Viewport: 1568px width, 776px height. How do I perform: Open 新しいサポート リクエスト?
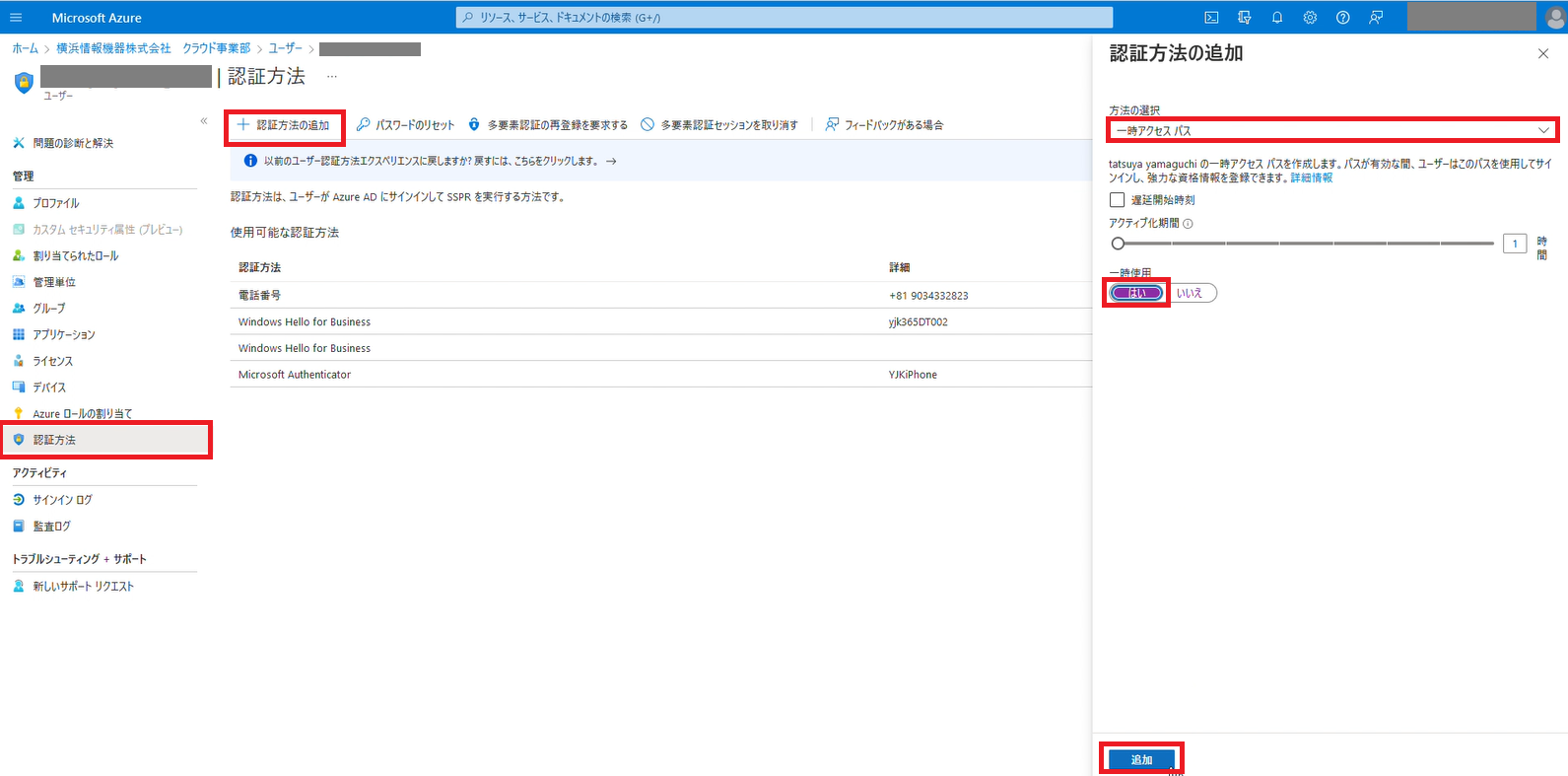[x=84, y=587]
